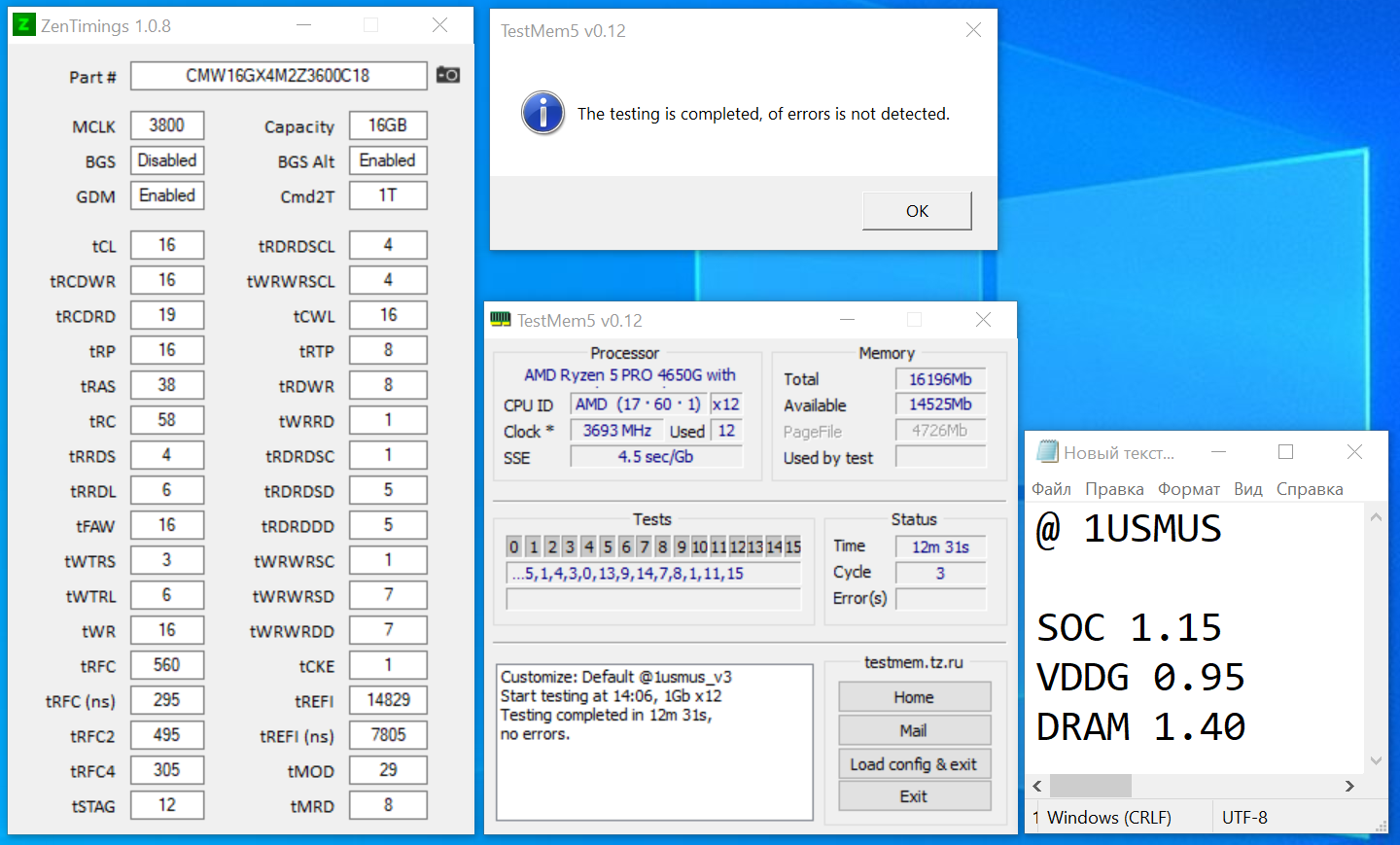Click the ZenTimings camera screenshot icon

coord(447,75)
